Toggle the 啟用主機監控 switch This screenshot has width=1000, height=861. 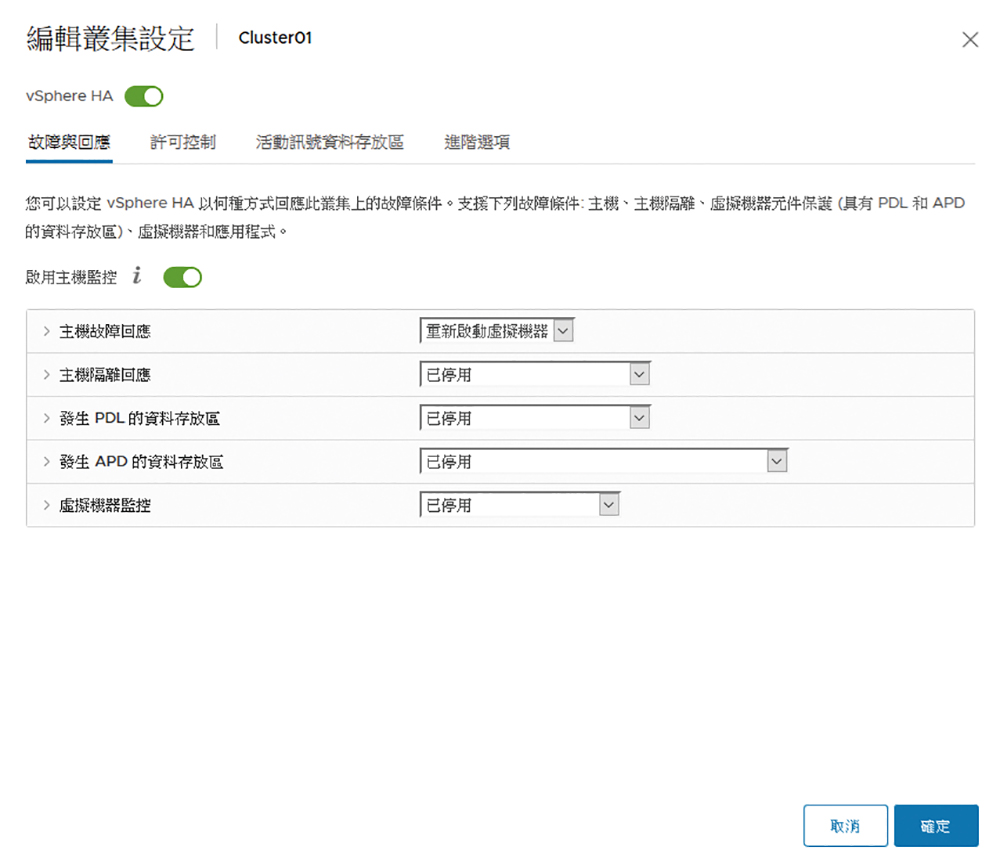pyautogui.click(x=182, y=277)
